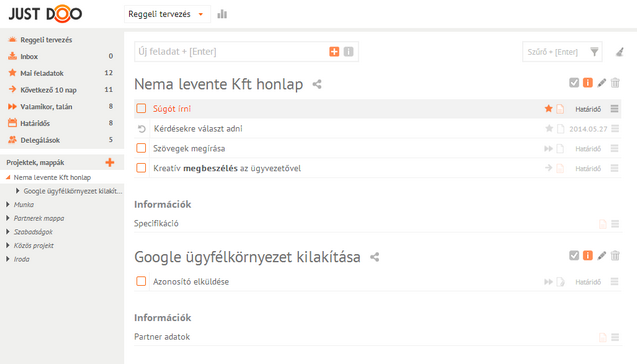The height and width of the screenshot is (364, 637).
Task: Share the Nema levente Kft honlap project
Action: point(317,84)
